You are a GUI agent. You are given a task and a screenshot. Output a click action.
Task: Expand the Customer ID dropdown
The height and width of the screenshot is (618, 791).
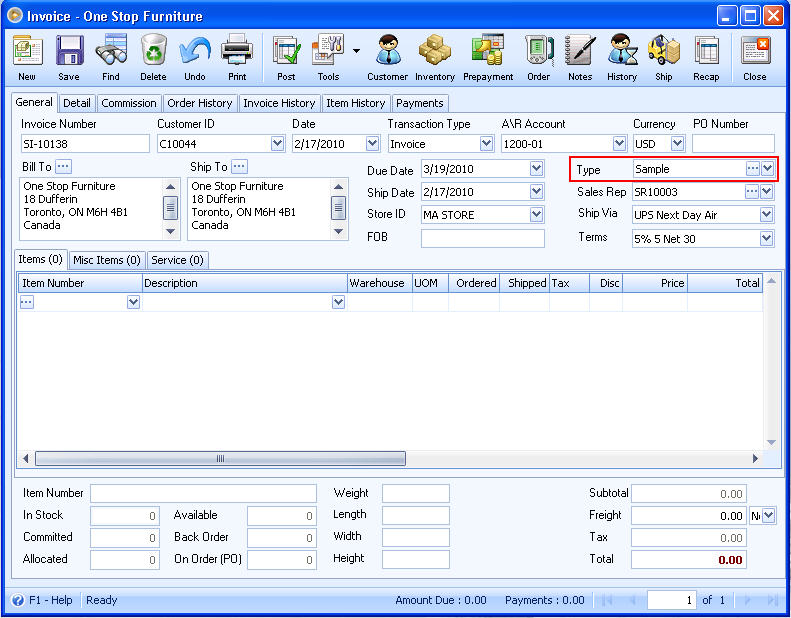pyautogui.click(x=277, y=144)
